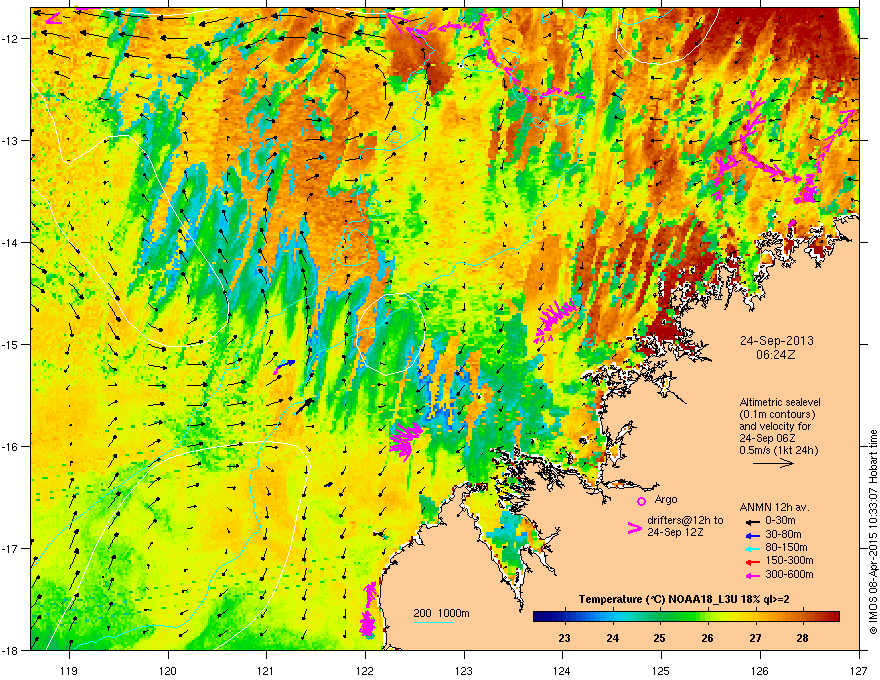Click the '-13' latitude axis label
This screenshot has height=680, width=880.
point(10,140)
